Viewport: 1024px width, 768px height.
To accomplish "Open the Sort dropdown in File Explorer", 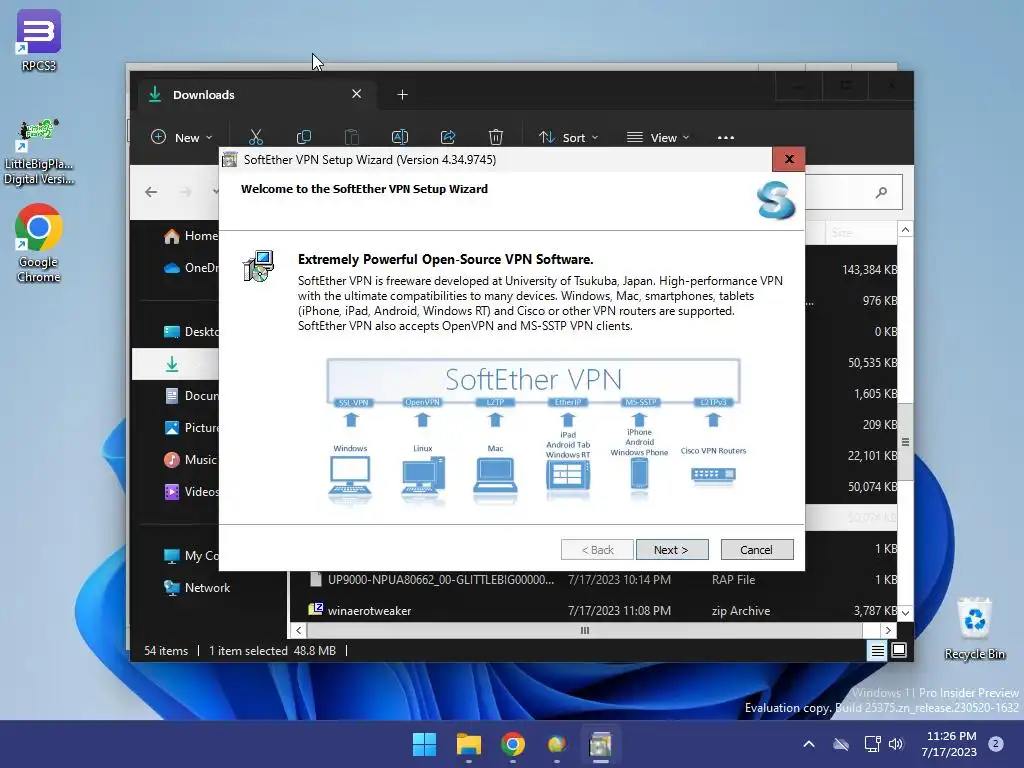I will tap(568, 137).
